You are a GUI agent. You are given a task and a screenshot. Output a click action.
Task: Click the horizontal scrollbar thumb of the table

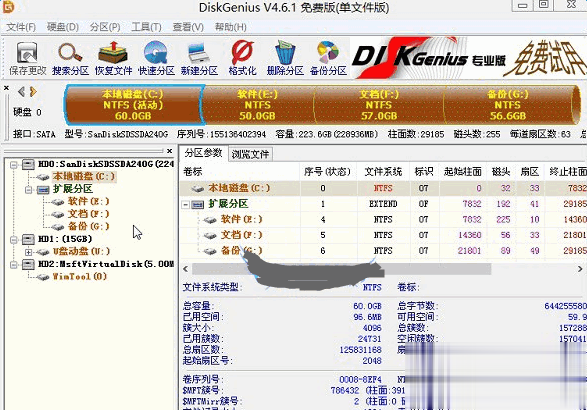341,269
